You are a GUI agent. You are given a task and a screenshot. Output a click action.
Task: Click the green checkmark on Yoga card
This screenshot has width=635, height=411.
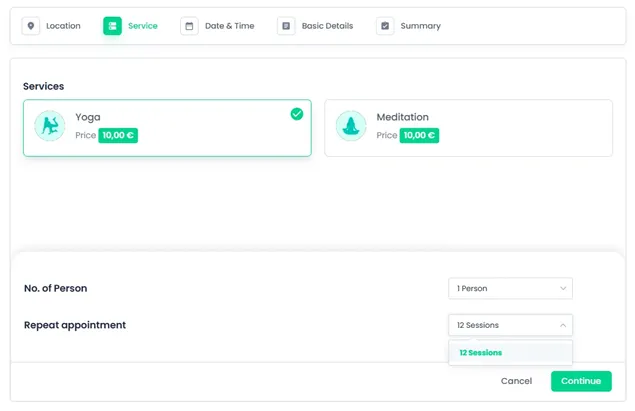(x=297, y=114)
